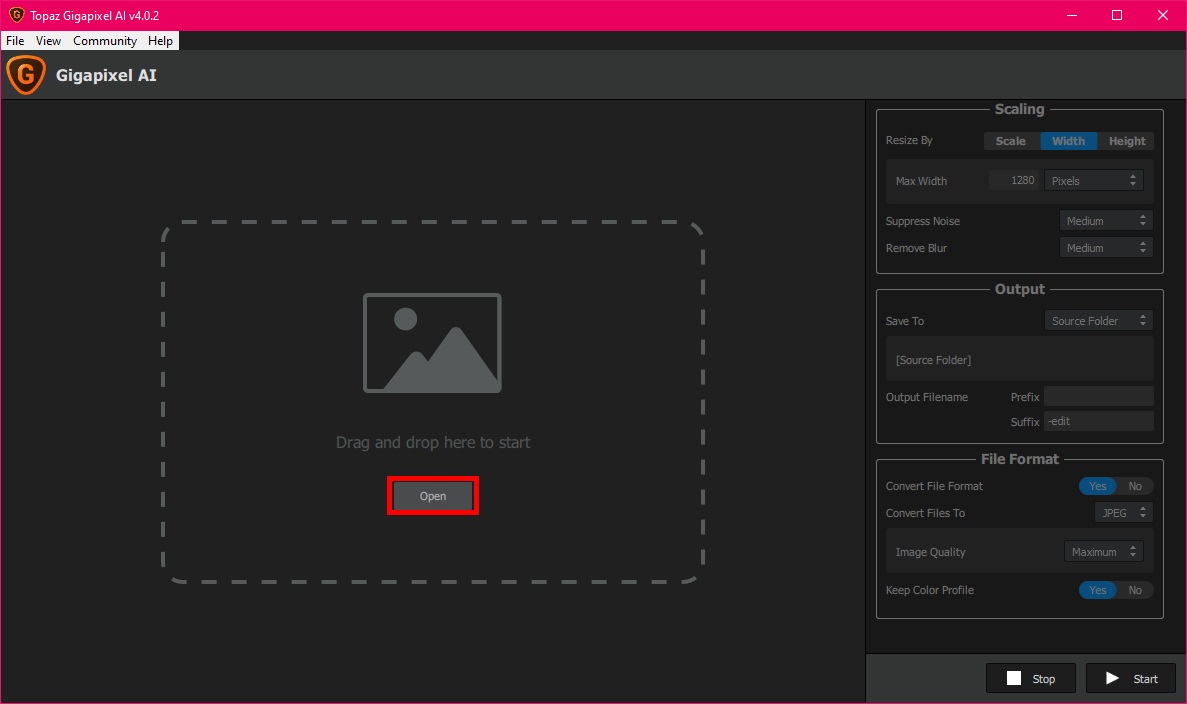Viewport: 1187px width, 704px height.
Task: Click the 'Gigapixel AI' header title text
Action: click(x=106, y=75)
